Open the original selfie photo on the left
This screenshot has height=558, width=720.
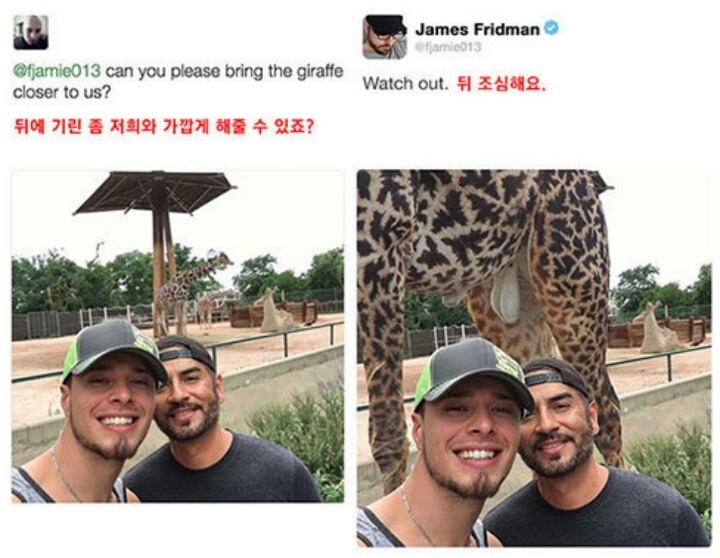[178, 336]
